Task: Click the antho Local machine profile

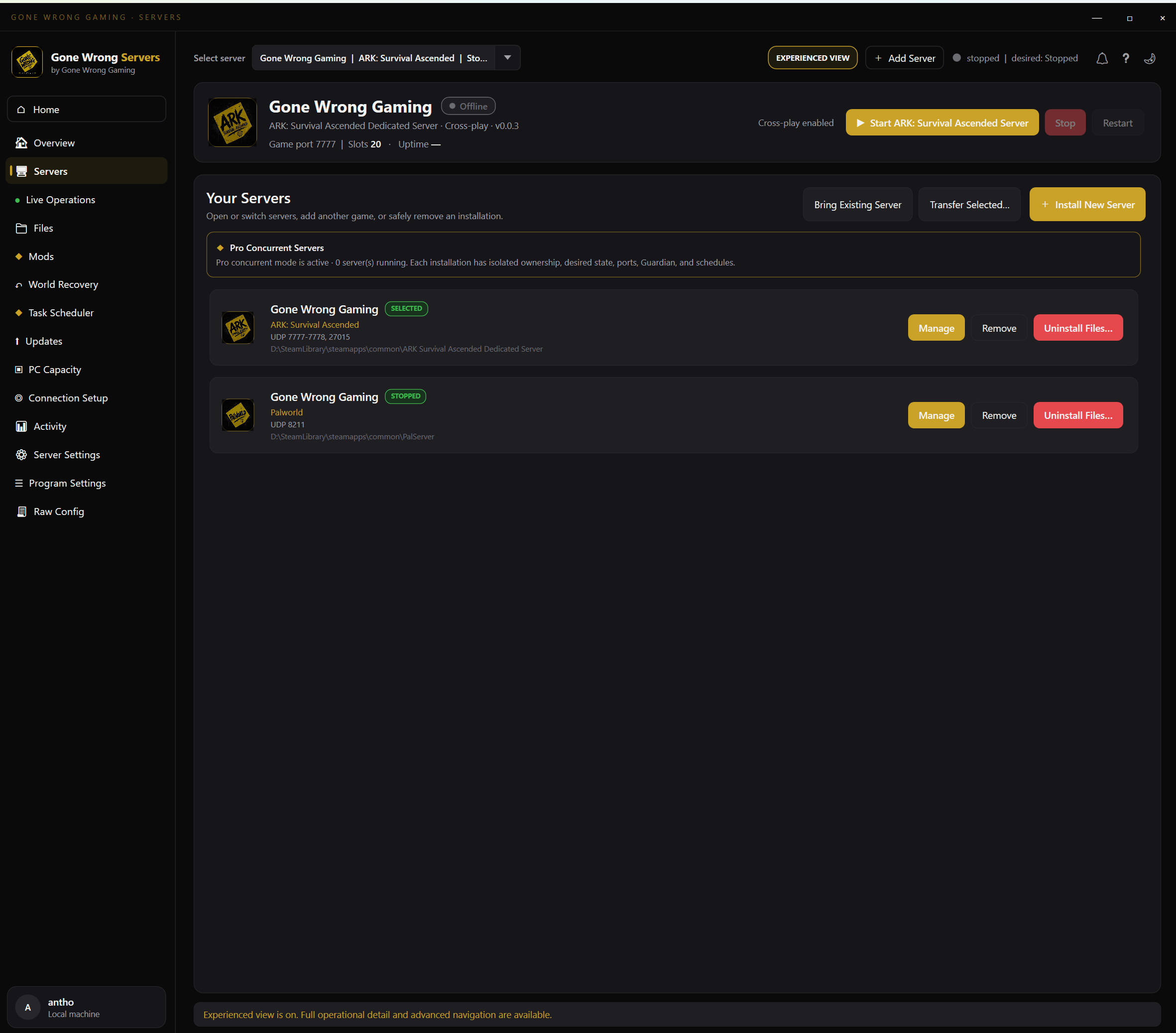Action: (x=86, y=1007)
